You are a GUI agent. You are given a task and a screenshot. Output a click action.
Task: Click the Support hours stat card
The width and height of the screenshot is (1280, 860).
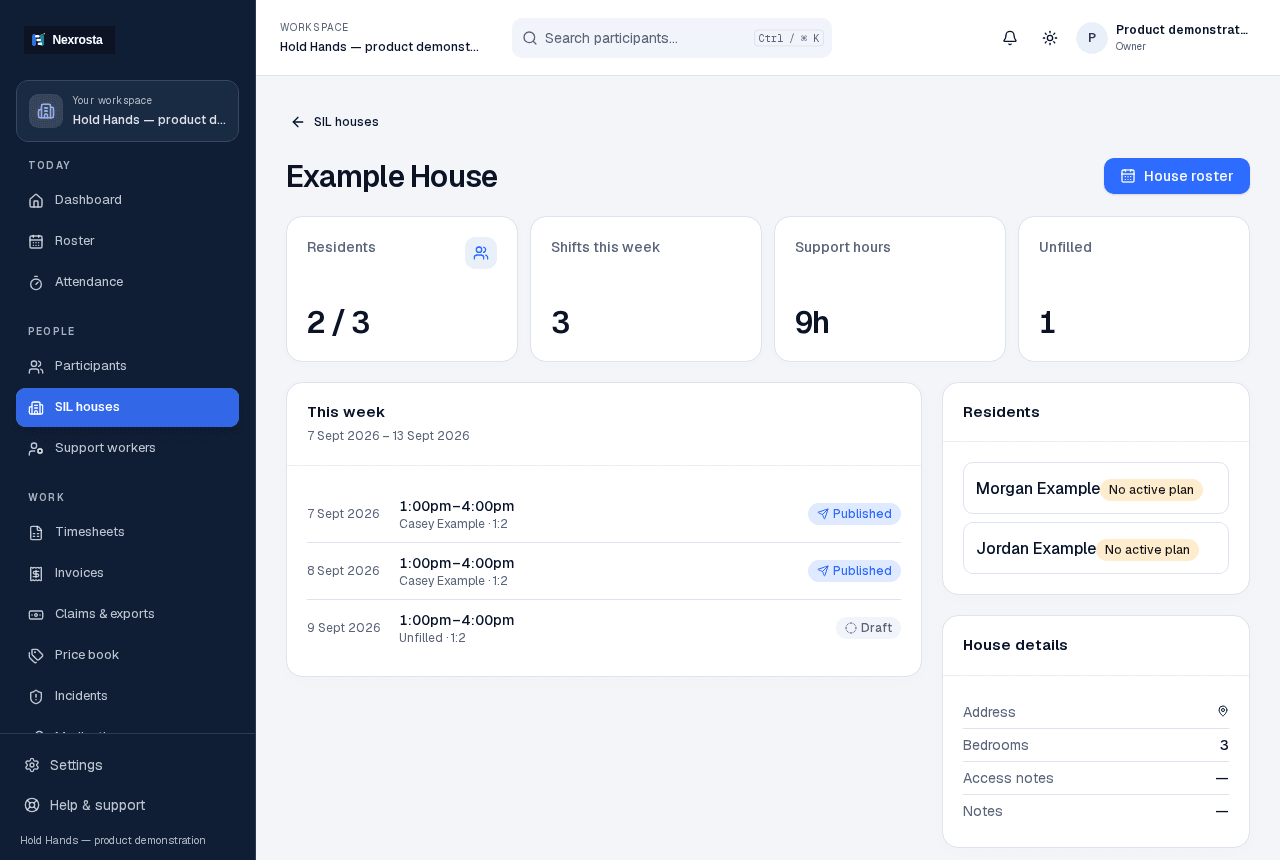point(890,289)
